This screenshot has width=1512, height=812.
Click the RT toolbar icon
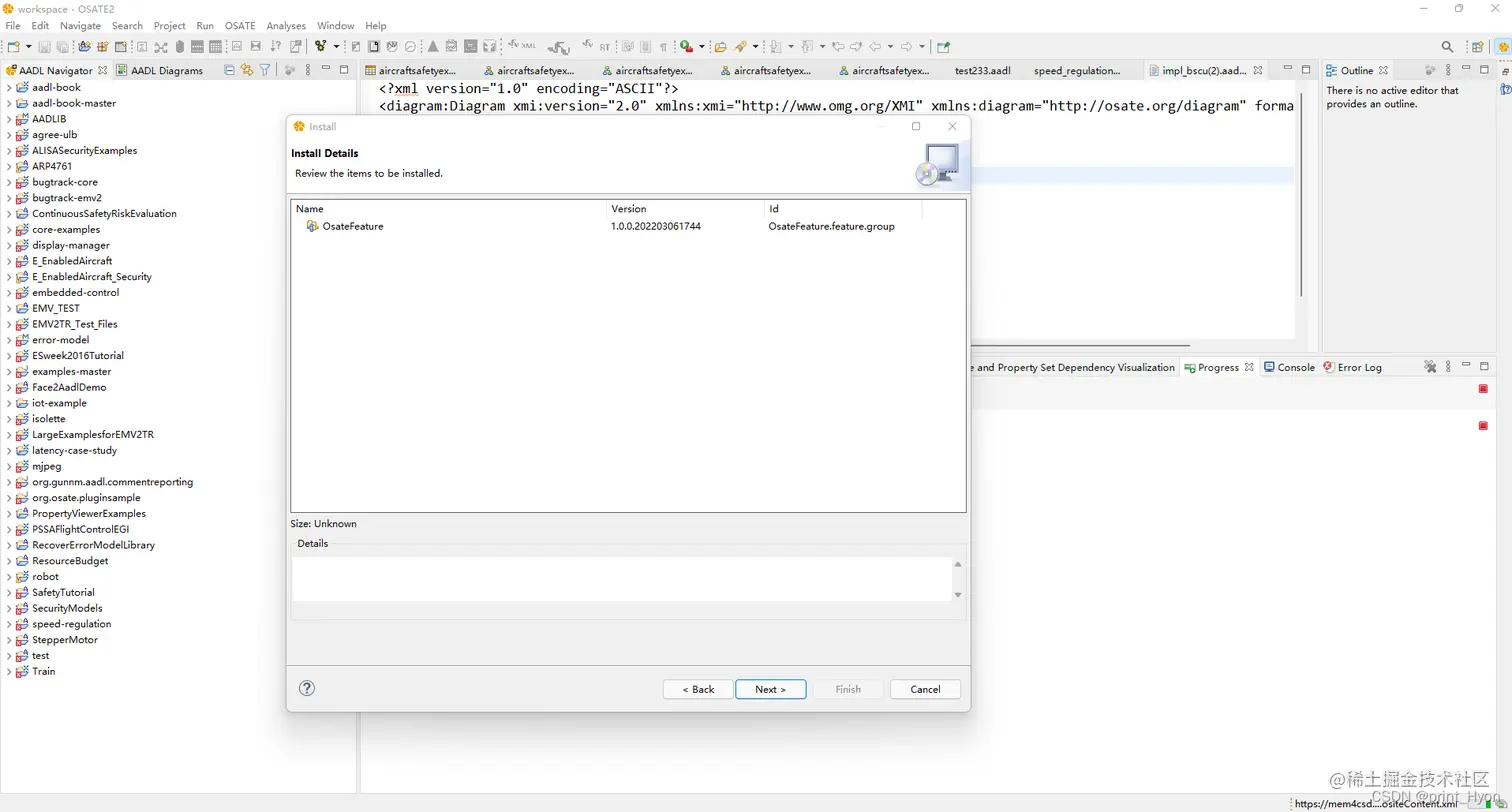pyautogui.click(x=598, y=46)
